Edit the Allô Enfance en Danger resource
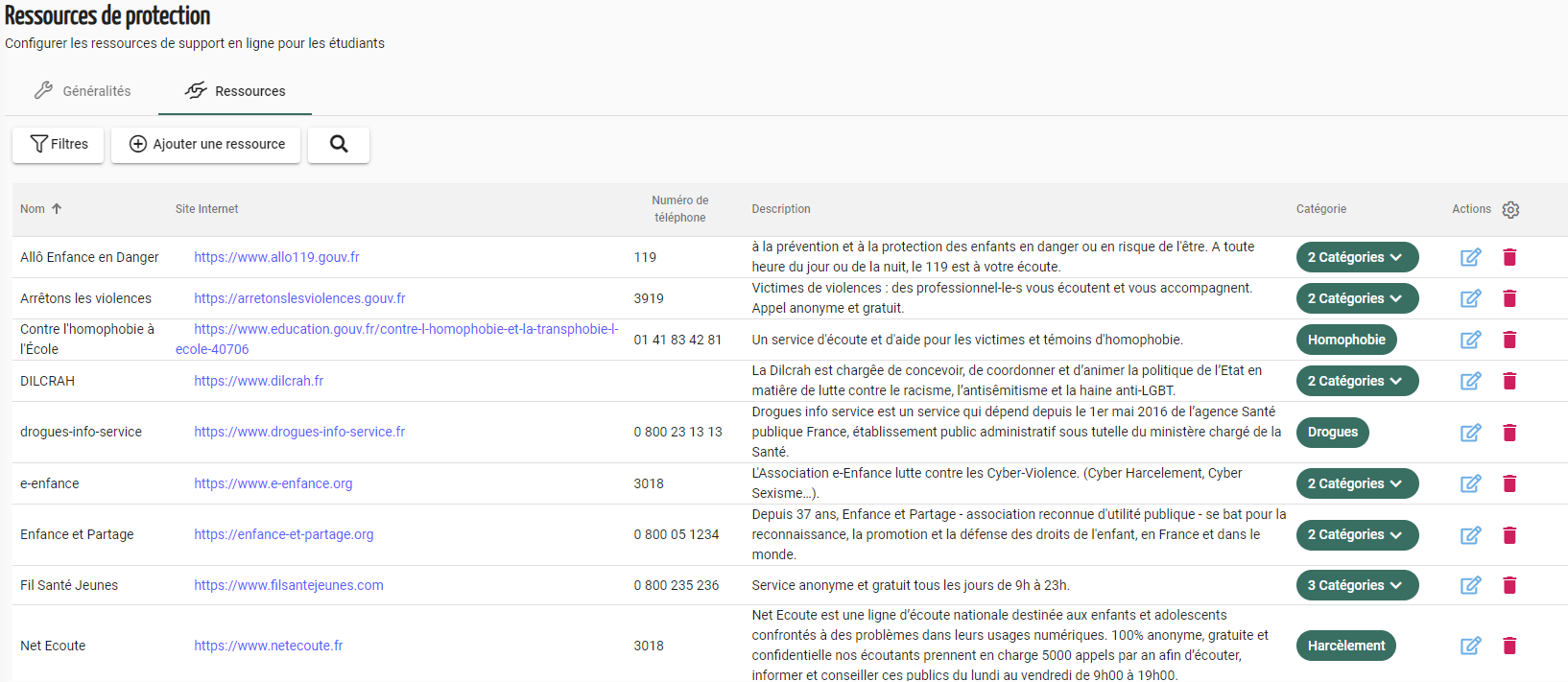 tap(1470, 257)
